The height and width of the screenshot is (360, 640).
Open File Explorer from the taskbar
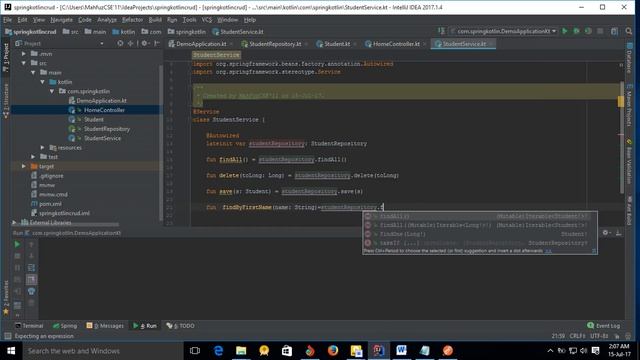tap(241, 351)
